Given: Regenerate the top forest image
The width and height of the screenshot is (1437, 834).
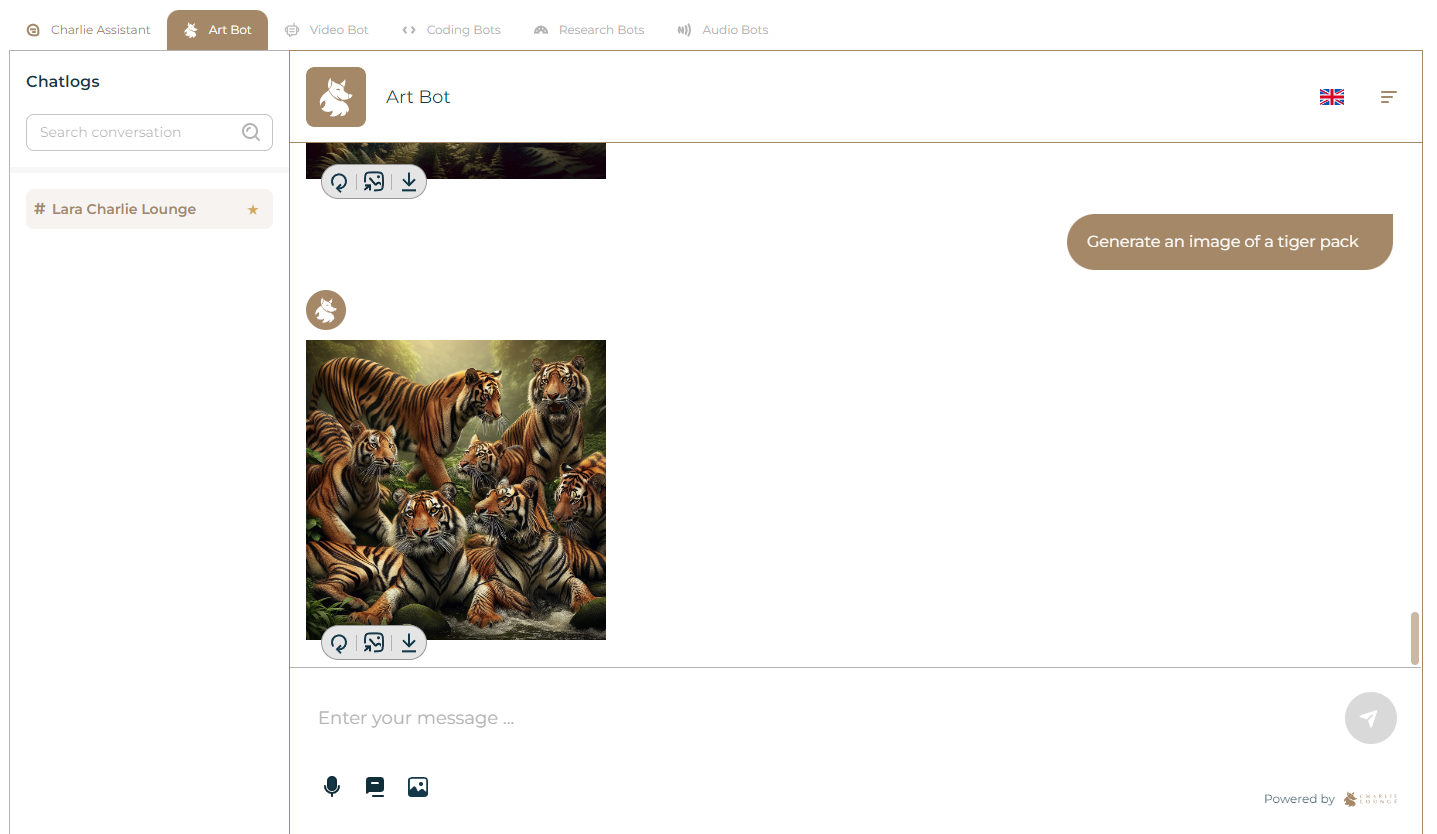Looking at the screenshot, I should [x=339, y=182].
